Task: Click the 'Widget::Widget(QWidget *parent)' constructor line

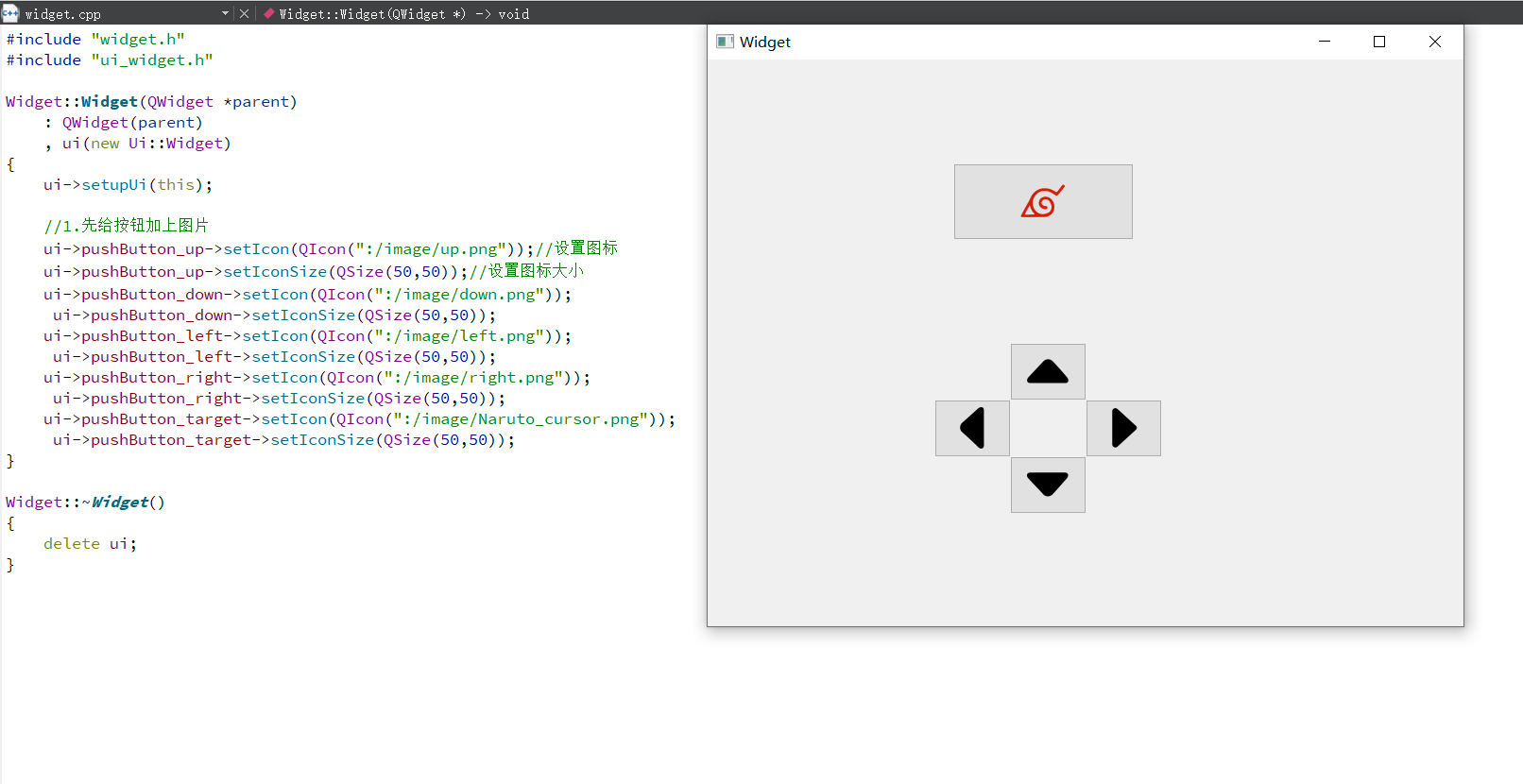Action: [151, 101]
